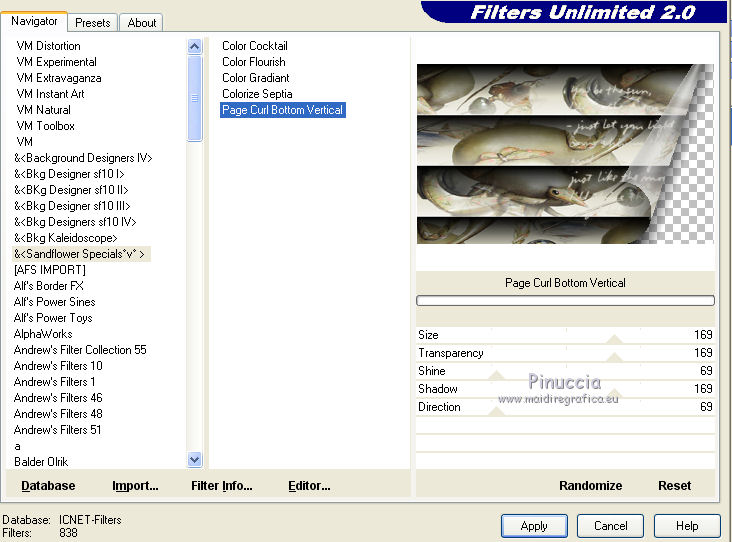Choose Page Curl Bottom Vertical filter
The width and height of the screenshot is (732, 542).
coord(282,110)
